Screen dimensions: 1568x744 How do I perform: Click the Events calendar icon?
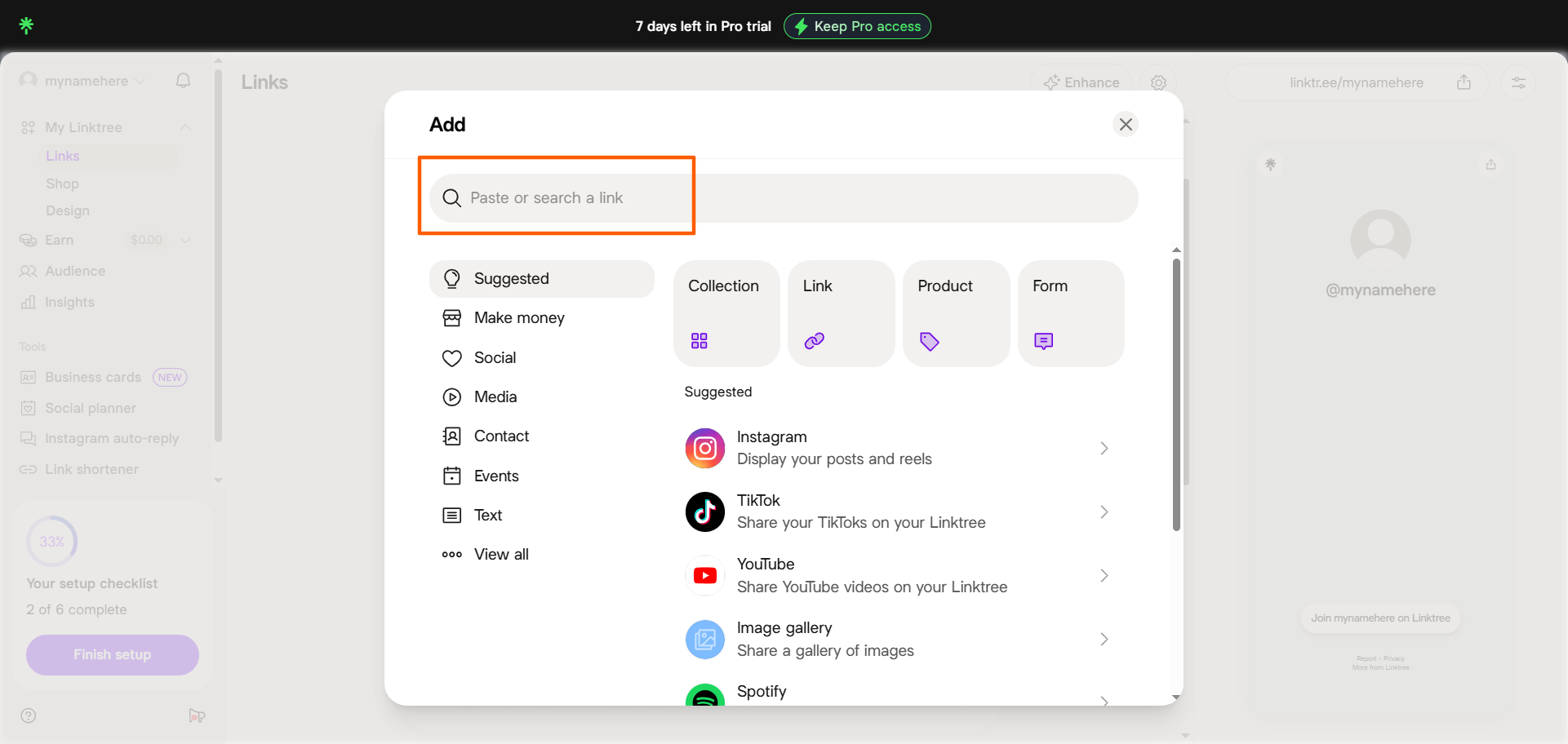coord(452,476)
